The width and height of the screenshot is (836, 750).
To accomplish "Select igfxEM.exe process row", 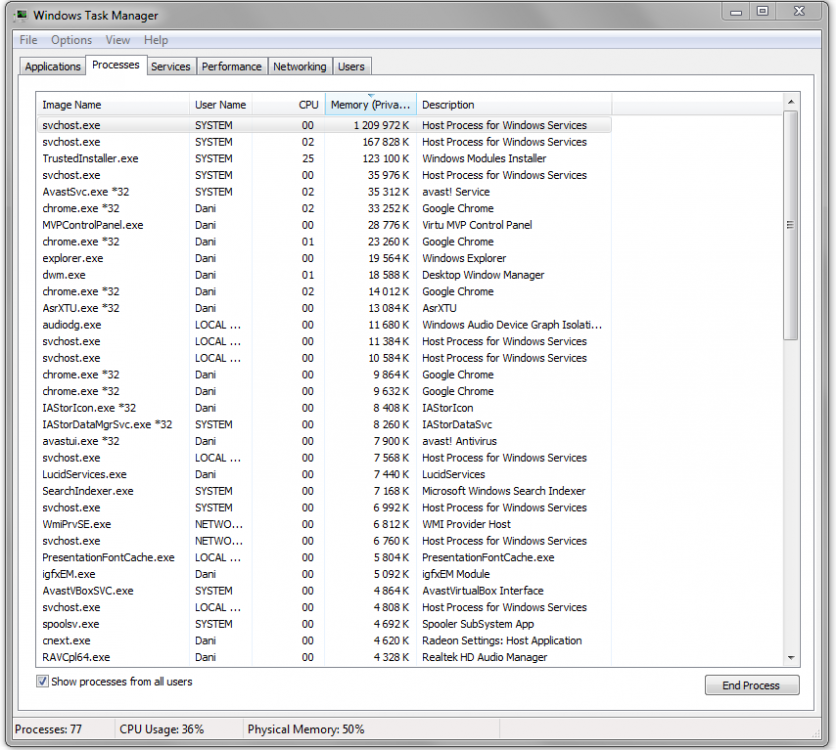I will tap(324, 574).
